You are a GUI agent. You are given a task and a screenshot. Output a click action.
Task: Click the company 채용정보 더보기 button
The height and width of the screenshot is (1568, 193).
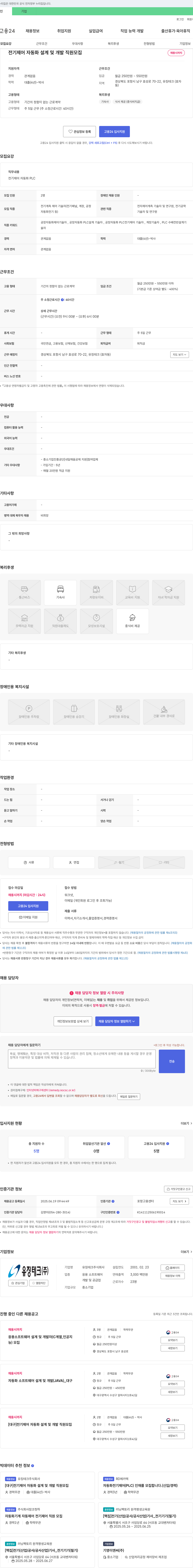coord(173,1276)
